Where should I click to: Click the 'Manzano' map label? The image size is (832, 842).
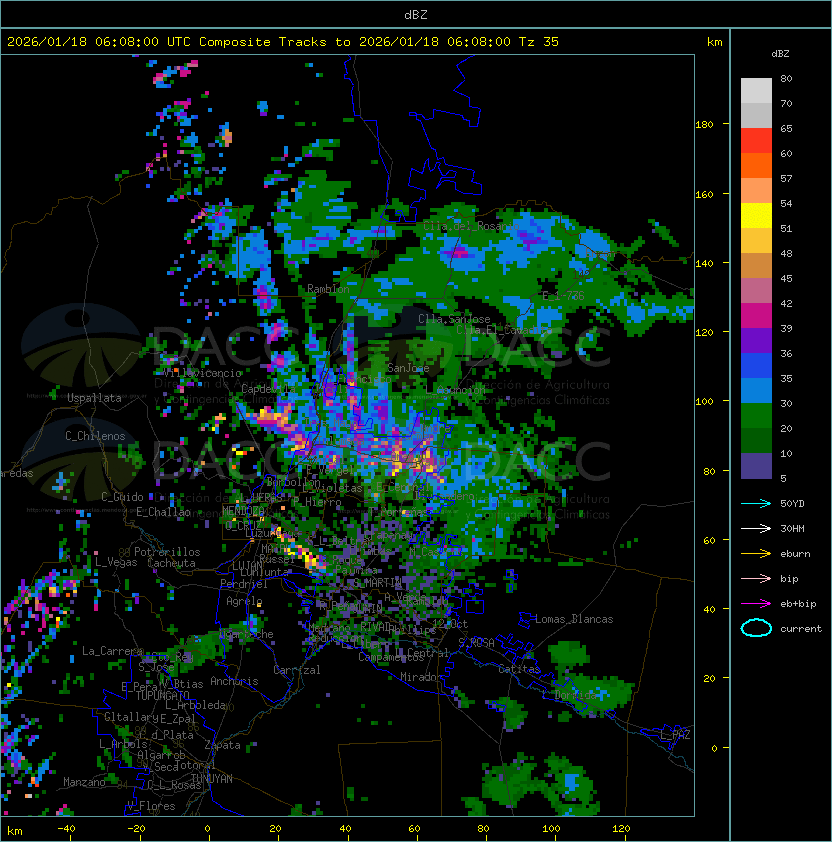pyautogui.click(x=84, y=782)
